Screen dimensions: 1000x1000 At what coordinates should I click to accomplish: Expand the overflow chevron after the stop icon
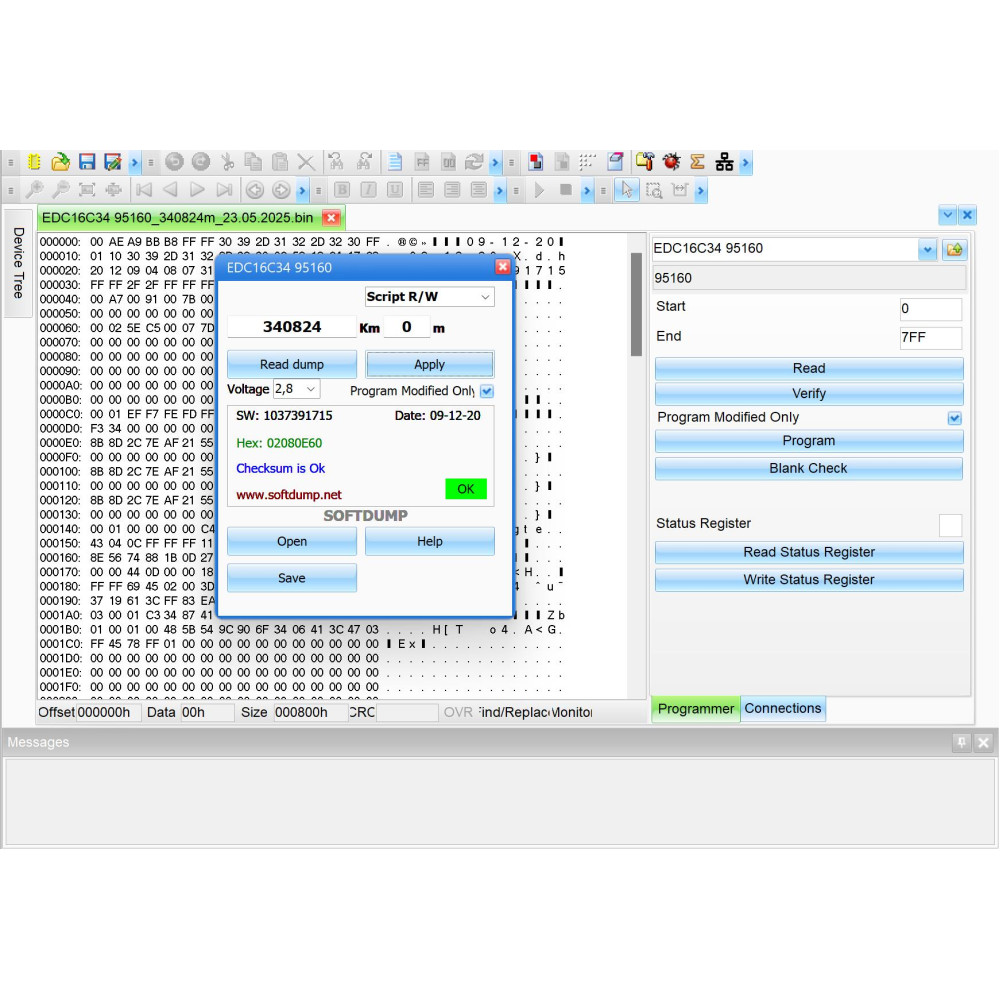pos(587,190)
